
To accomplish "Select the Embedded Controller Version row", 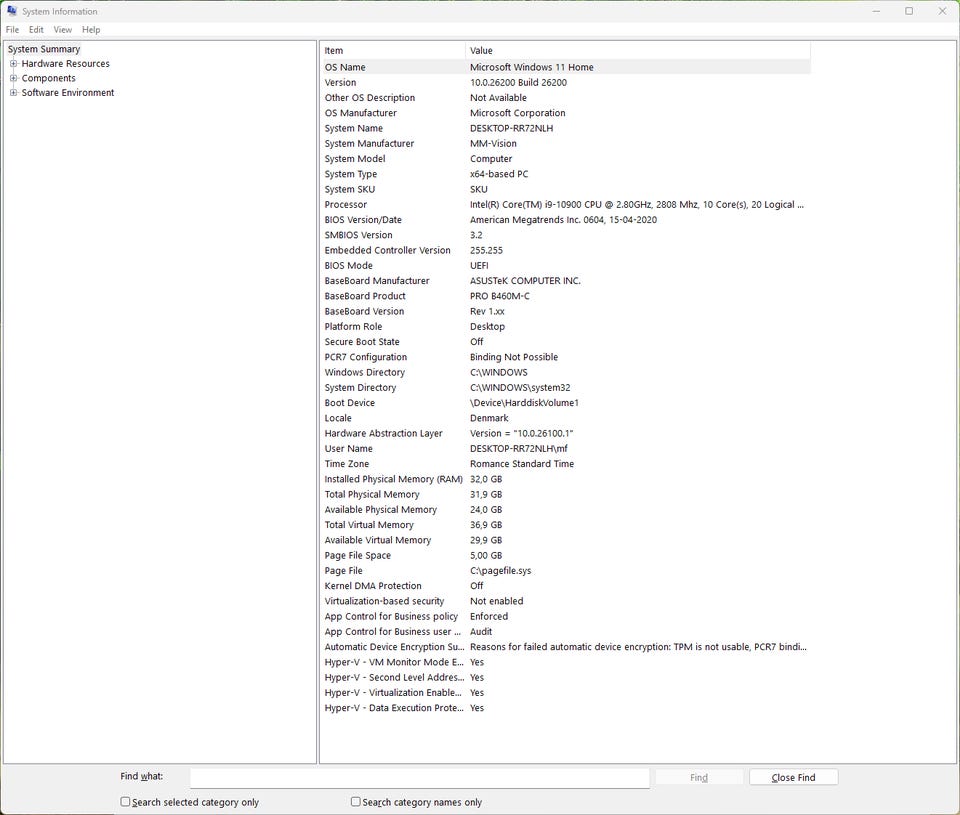I will click(565, 250).
